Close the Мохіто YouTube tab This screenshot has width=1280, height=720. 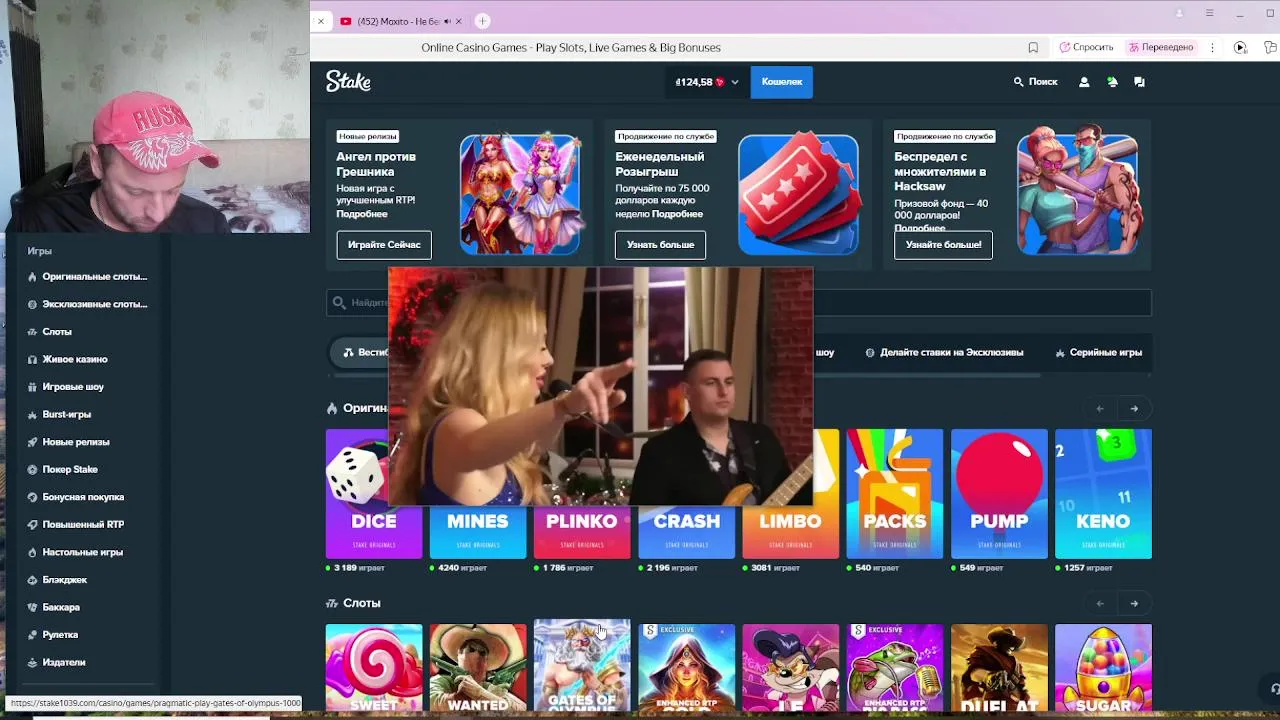point(461,21)
